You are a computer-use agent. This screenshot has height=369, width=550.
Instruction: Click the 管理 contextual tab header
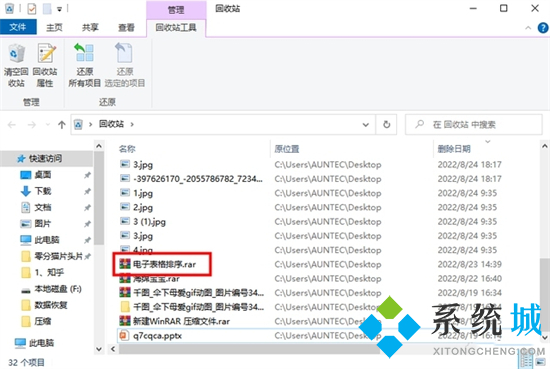pos(176,10)
